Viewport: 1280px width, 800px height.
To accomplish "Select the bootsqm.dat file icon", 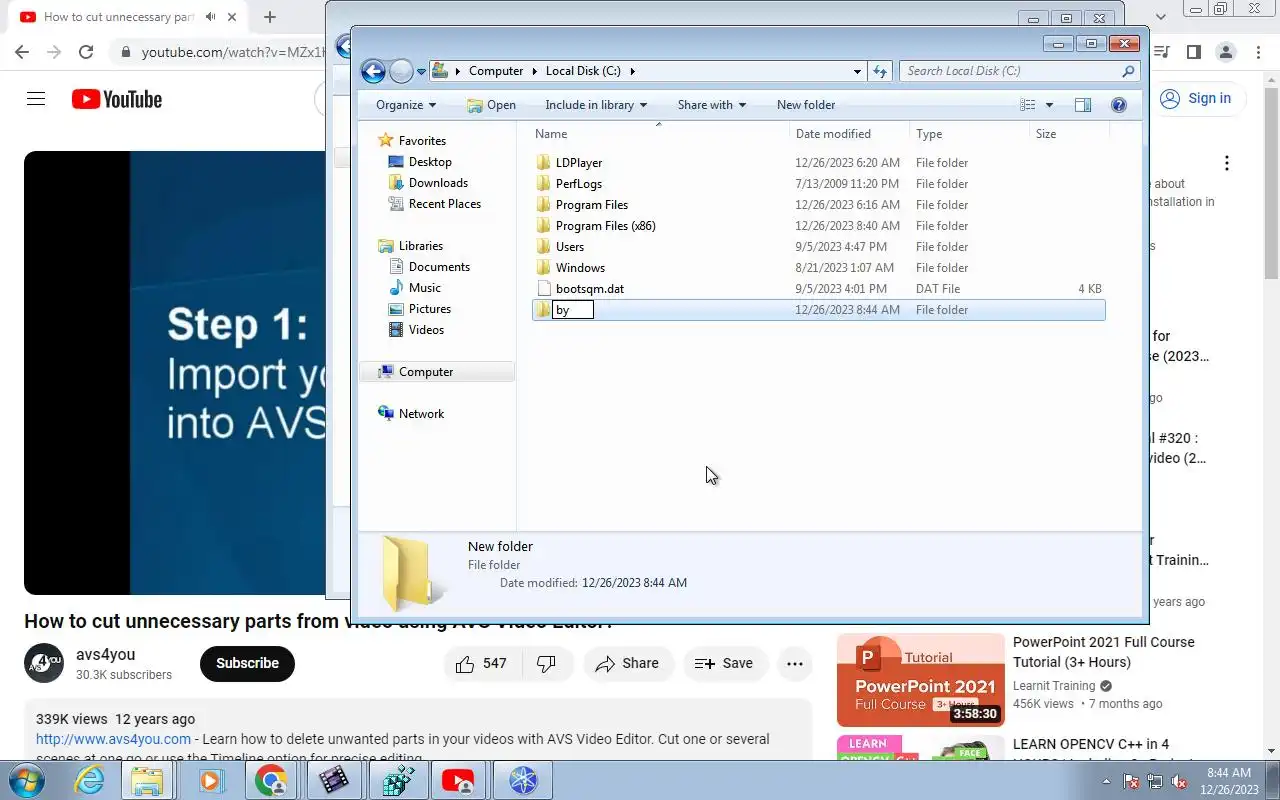I will coord(543,288).
